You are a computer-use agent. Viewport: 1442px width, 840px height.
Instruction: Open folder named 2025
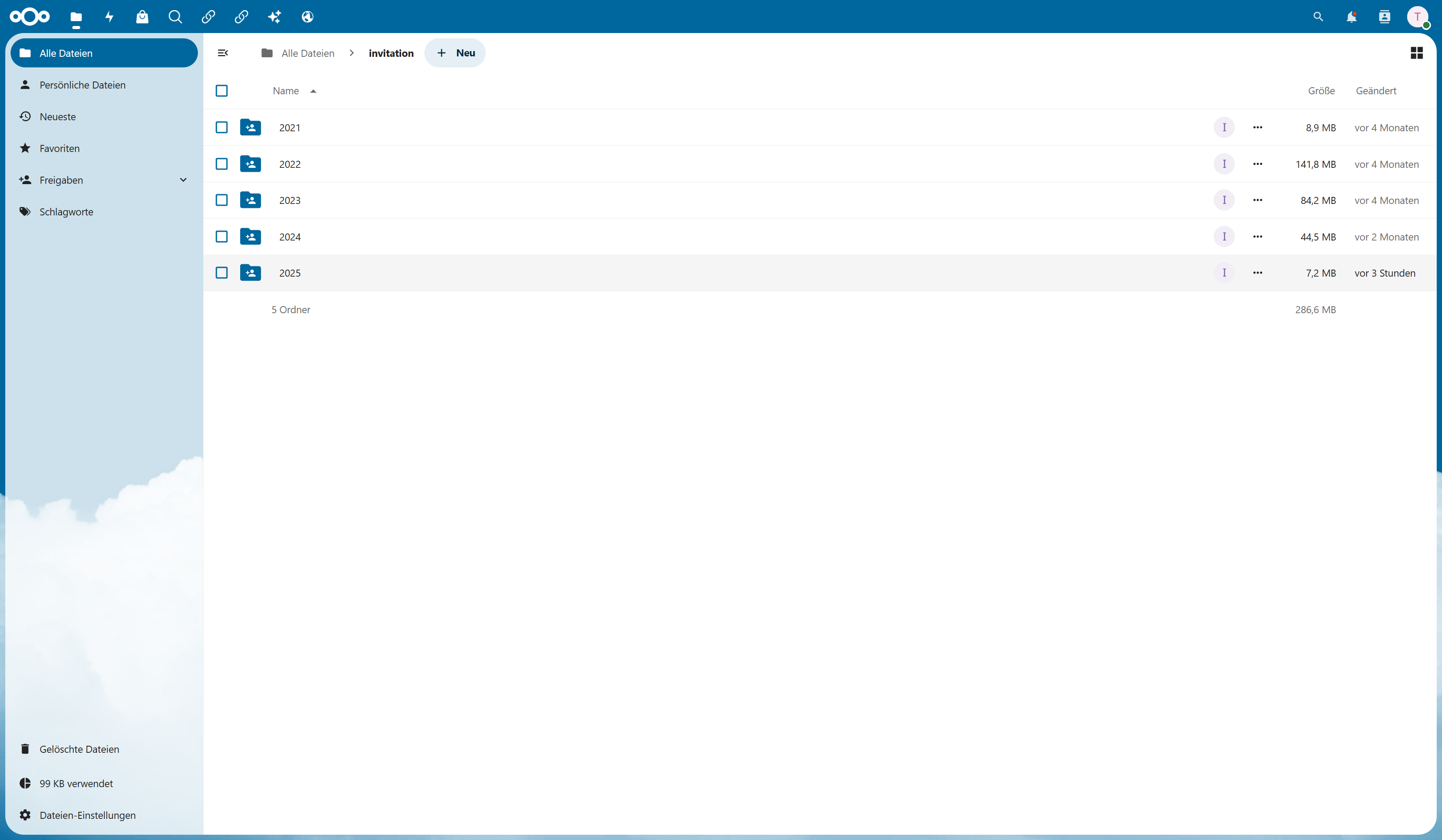(x=290, y=273)
